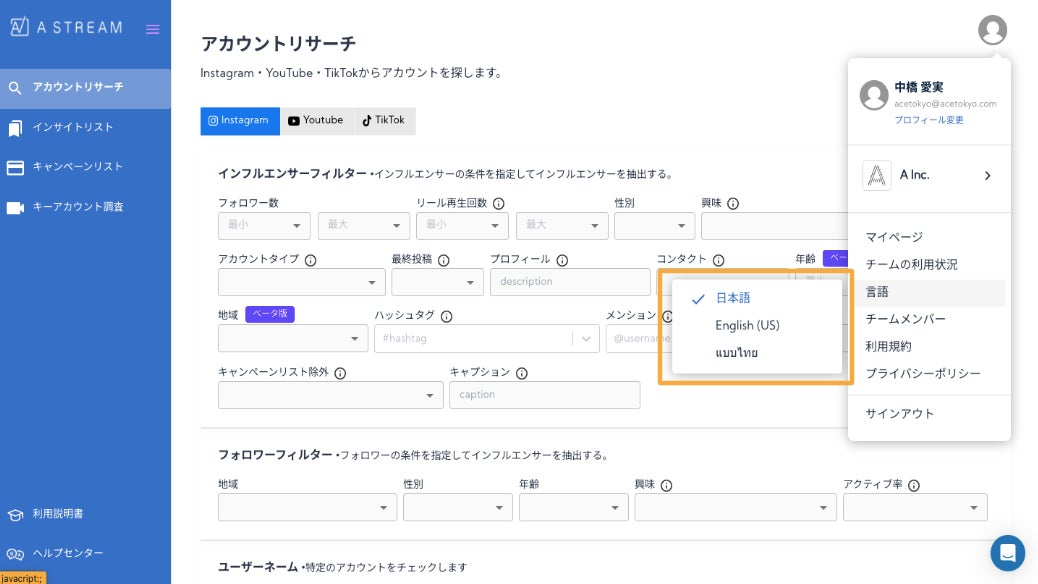Image resolution: width=1038 pixels, height=584 pixels.
Task: Open the profile avatar icon at top right
Action: tap(991, 30)
